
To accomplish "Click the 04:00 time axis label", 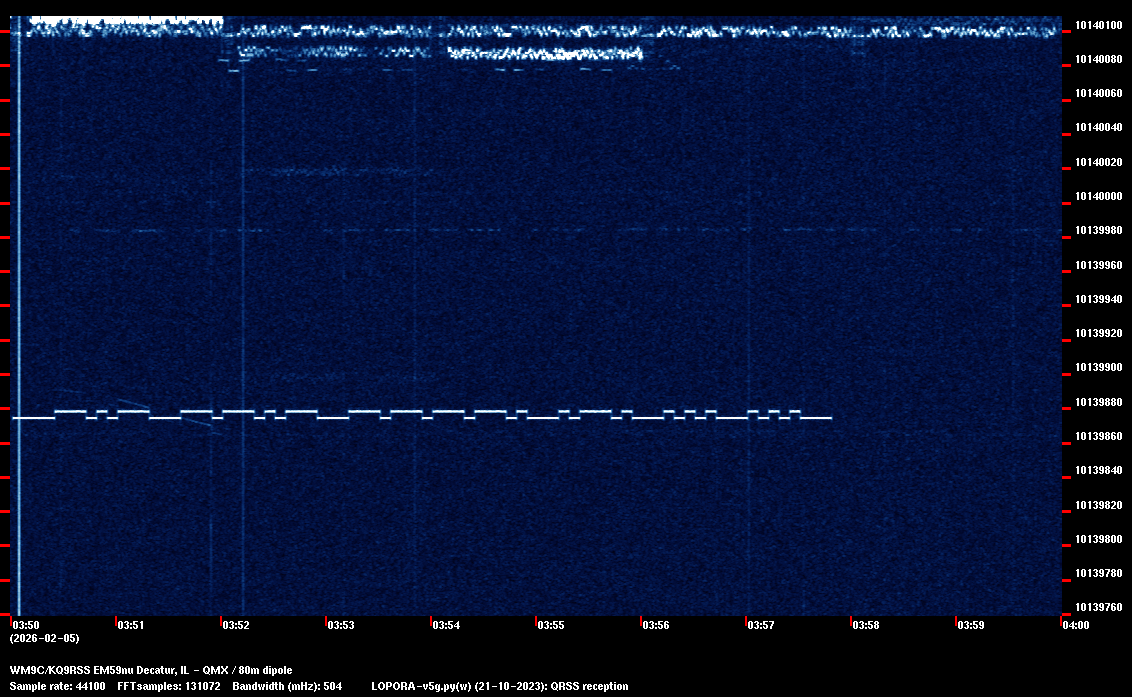I will tap(1075, 625).
